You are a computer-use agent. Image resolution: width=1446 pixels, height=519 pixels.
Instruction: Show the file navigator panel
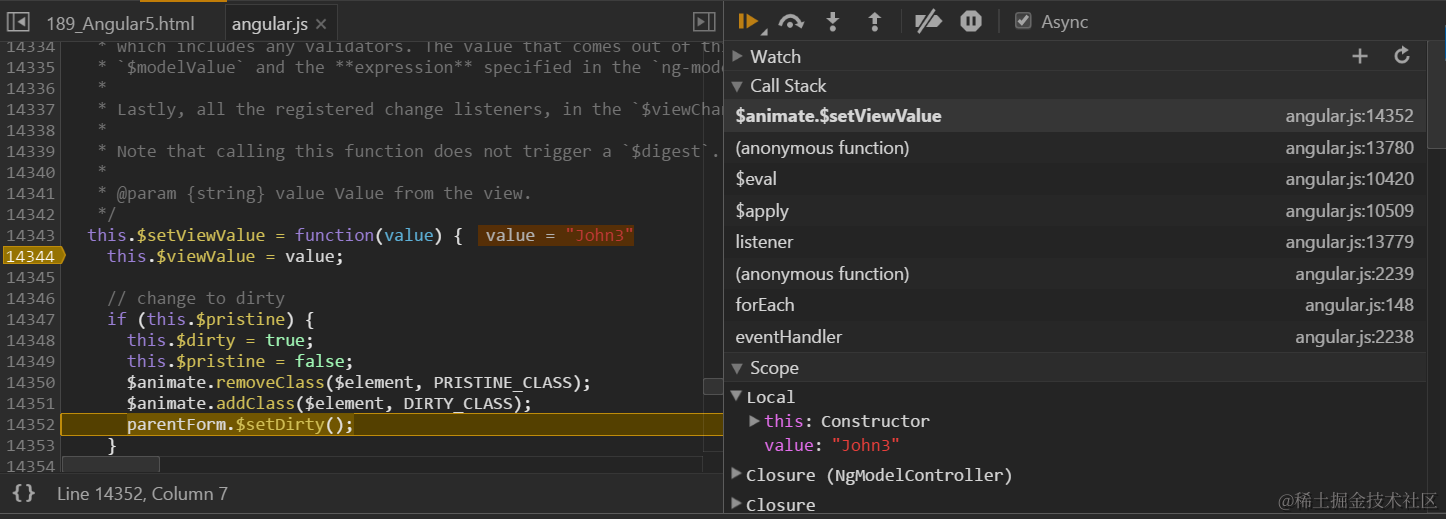(x=18, y=22)
